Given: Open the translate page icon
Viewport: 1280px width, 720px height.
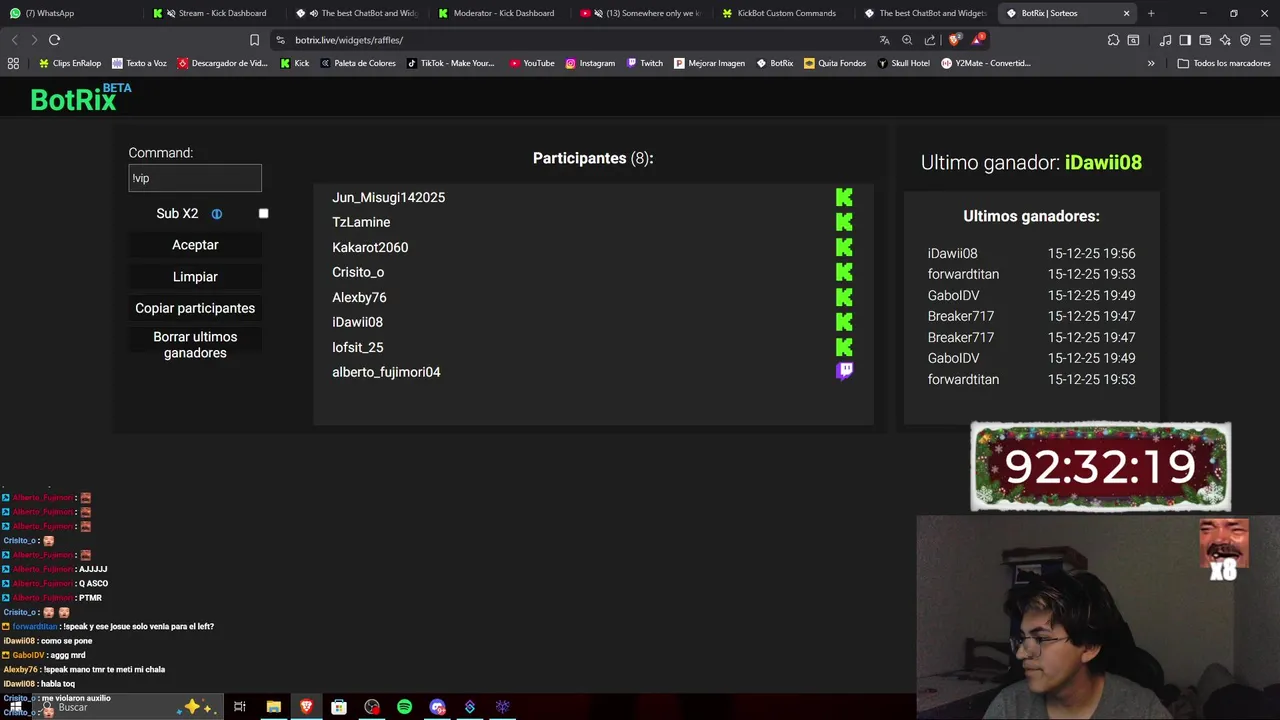Looking at the screenshot, I should [884, 40].
